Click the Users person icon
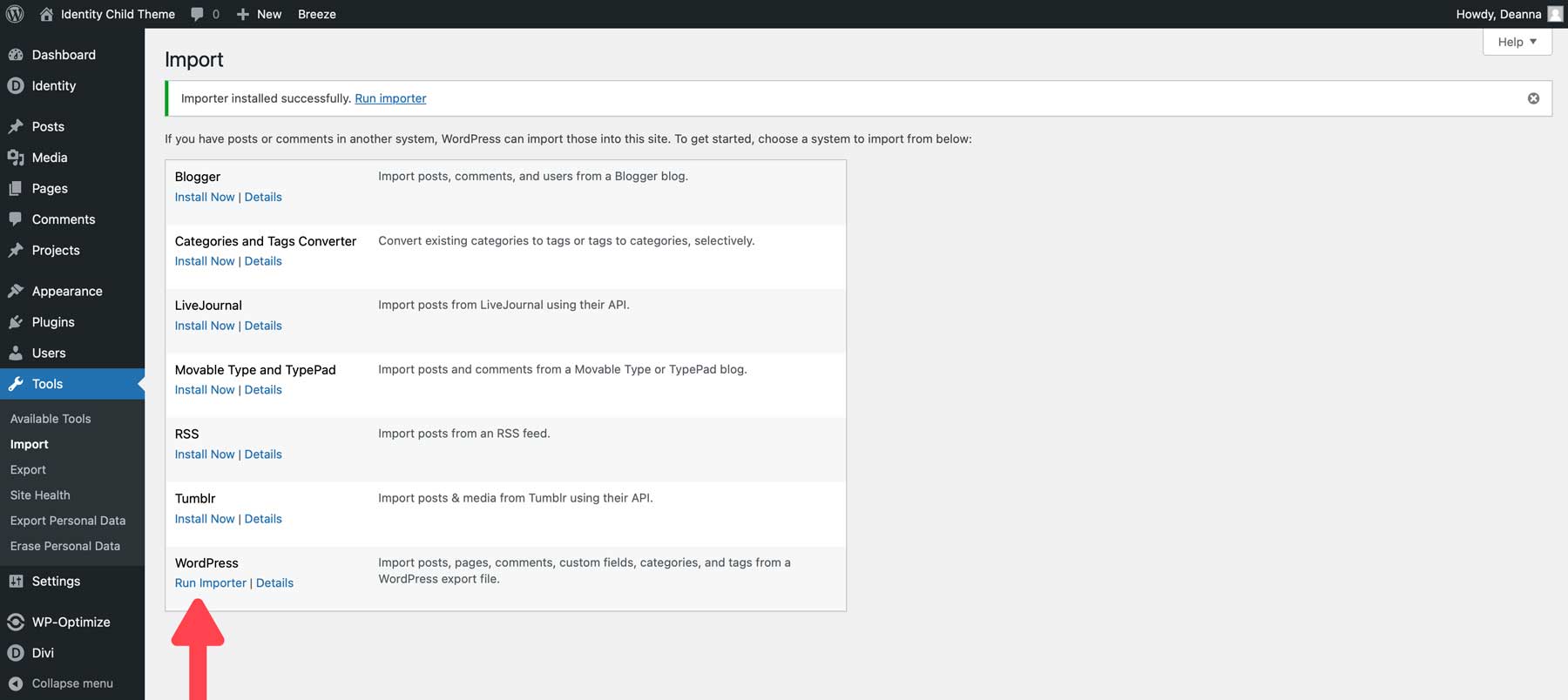The height and width of the screenshot is (700, 1568). coord(16,353)
